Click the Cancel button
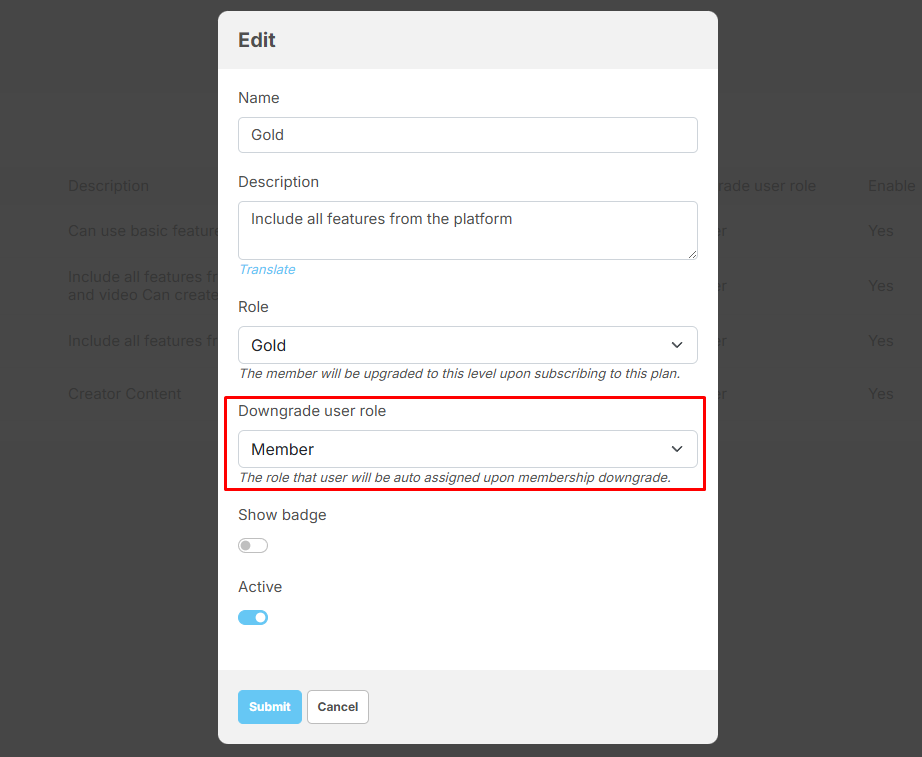This screenshot has height=757, width=922. 338,707
